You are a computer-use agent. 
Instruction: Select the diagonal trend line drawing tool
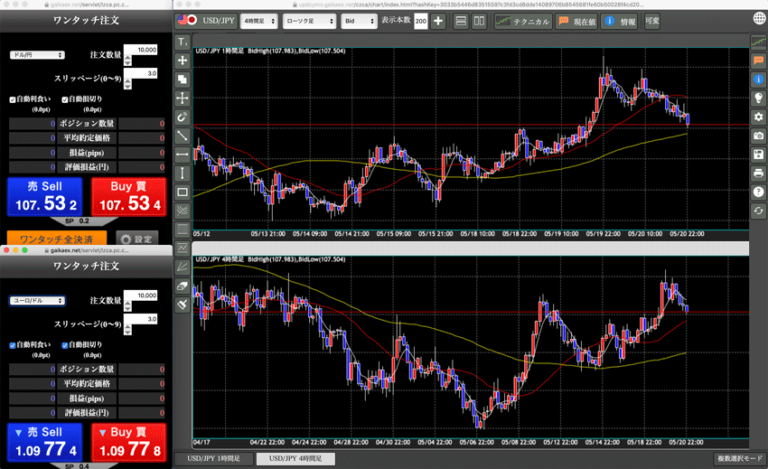tap(182, 135)
